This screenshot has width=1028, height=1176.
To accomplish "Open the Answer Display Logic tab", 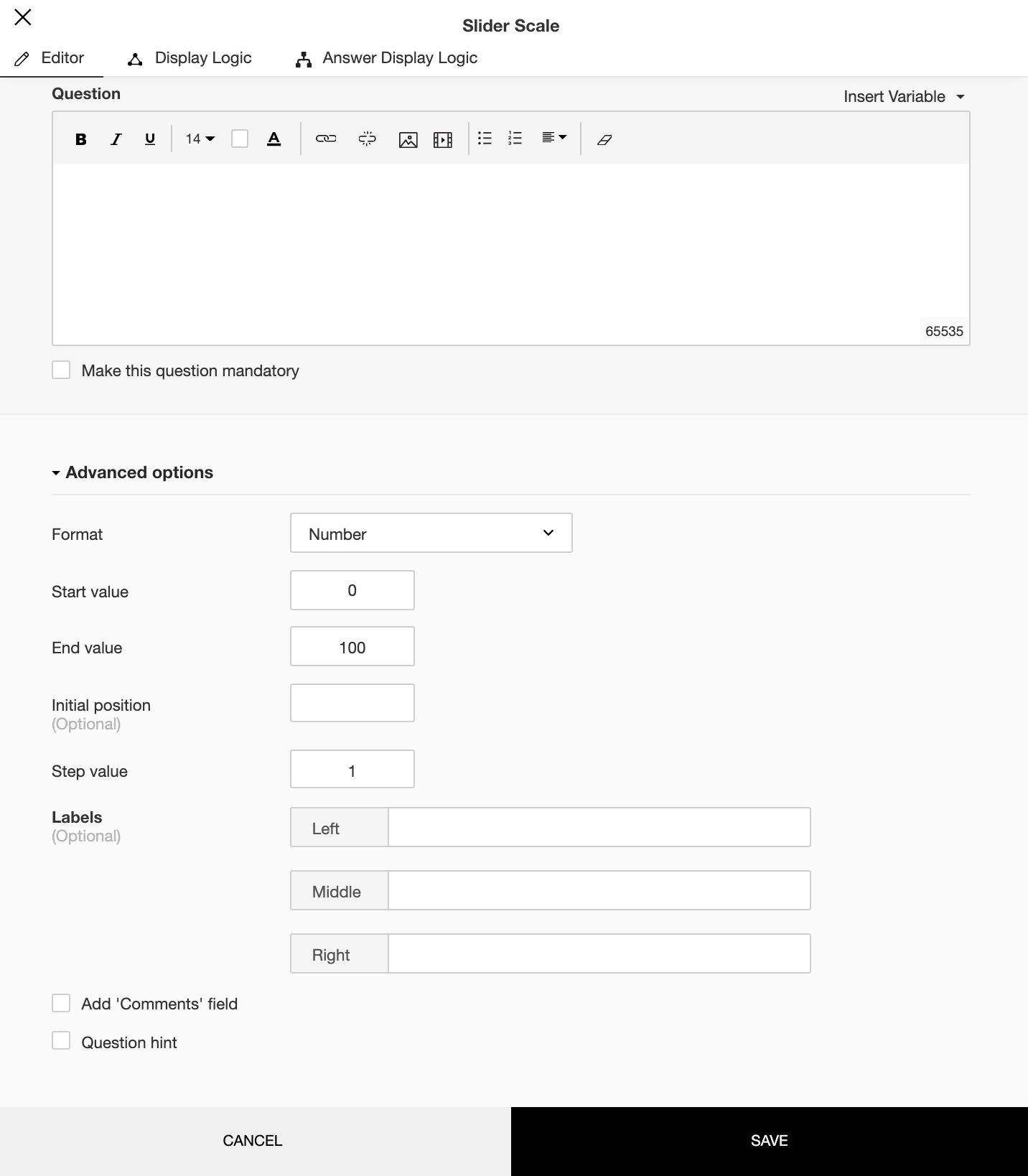I will (x=386, y=58).
